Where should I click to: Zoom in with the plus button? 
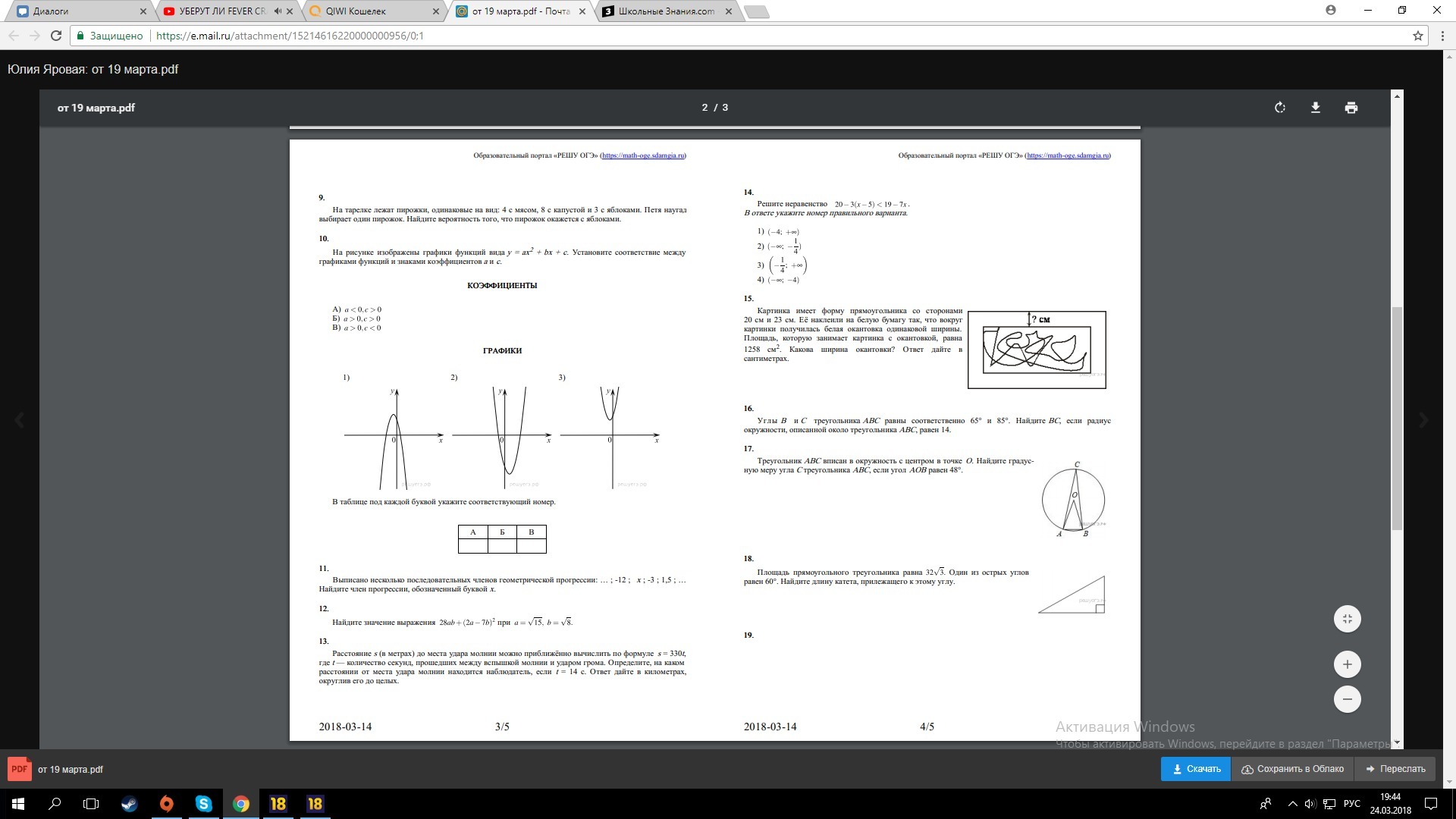pyautogui.click(x=1348, y=664)
